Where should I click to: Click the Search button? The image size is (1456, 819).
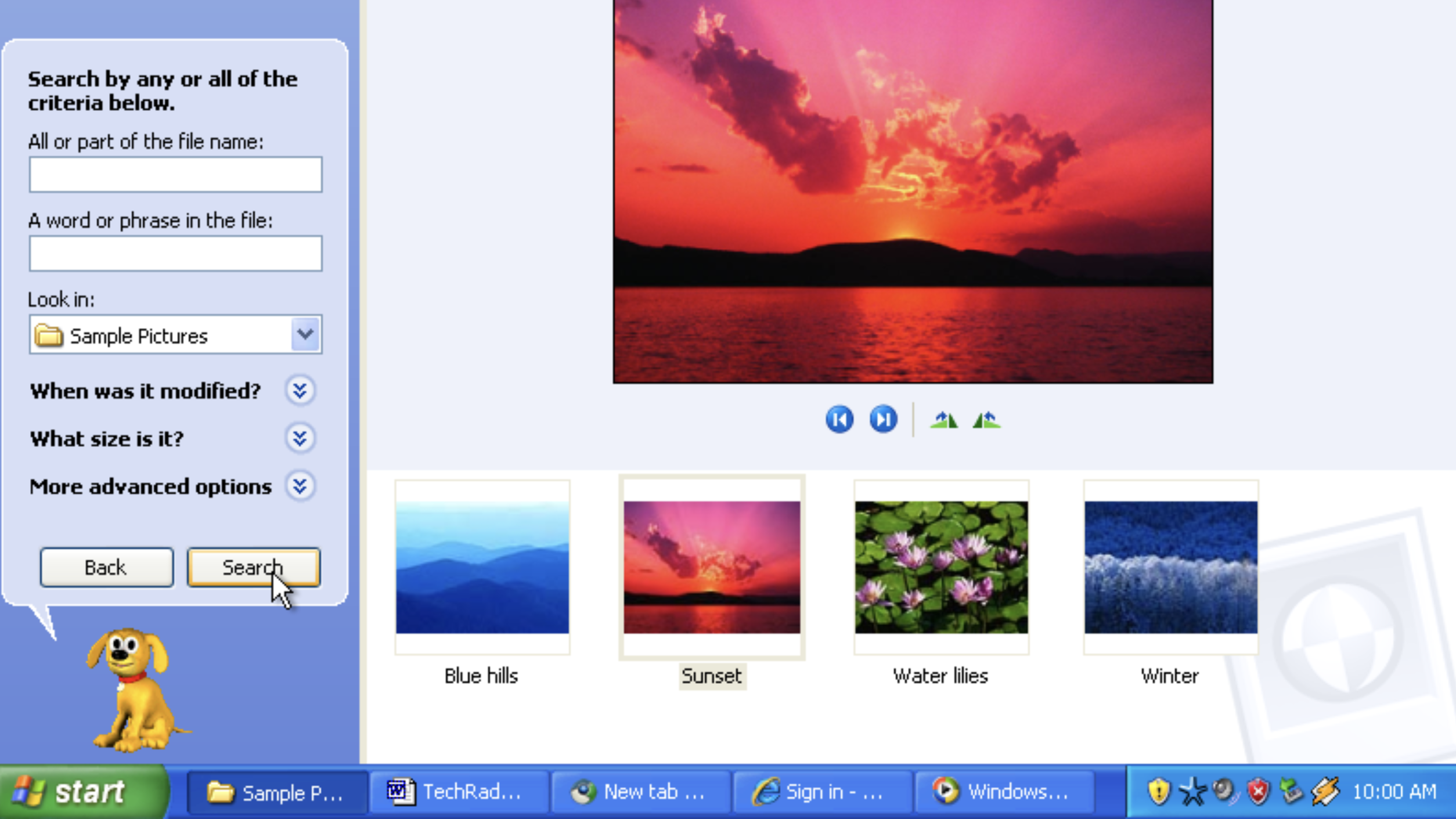pyautogui.click(x=252, y=568)
